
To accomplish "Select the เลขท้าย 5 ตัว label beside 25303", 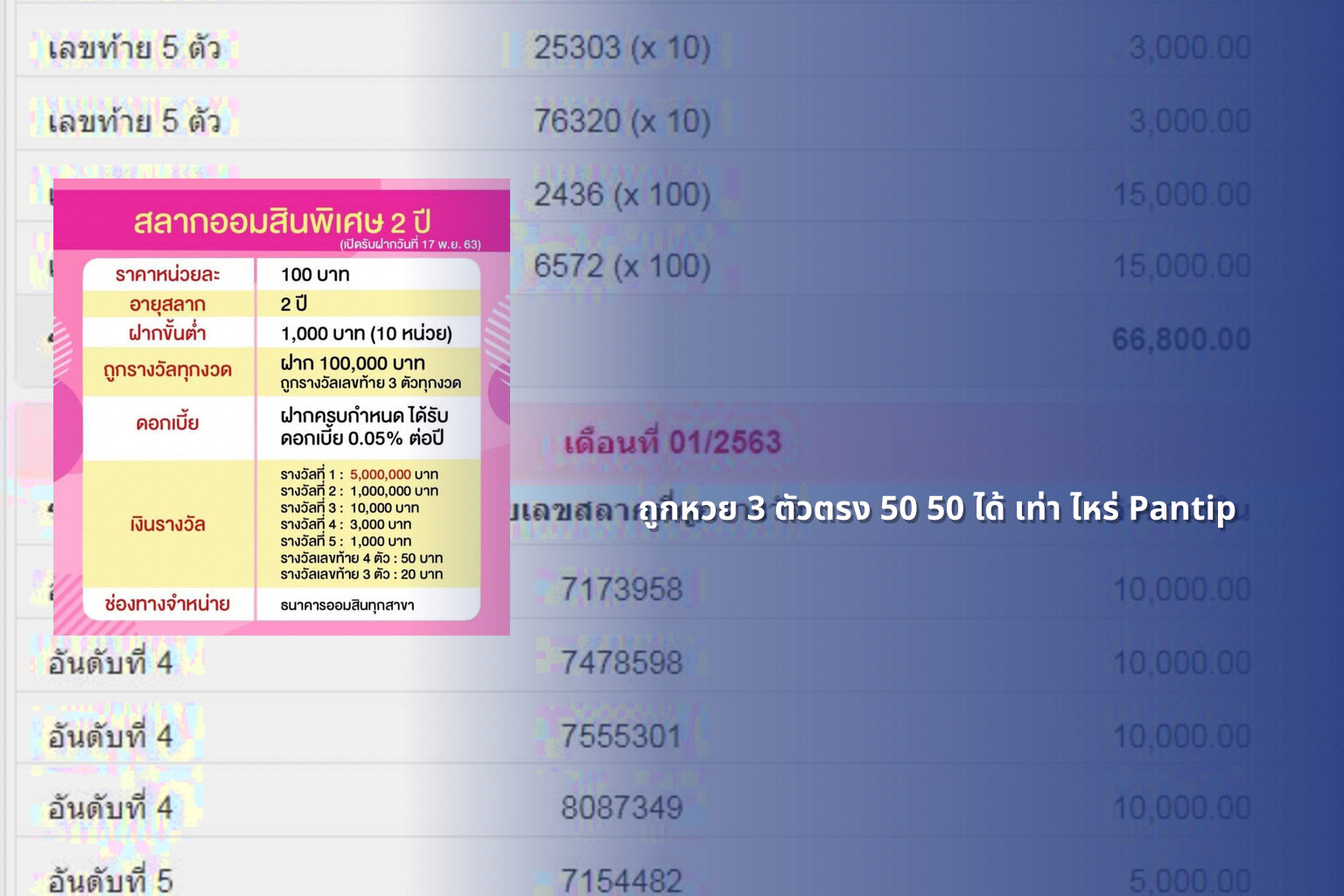I will [134, 47].
